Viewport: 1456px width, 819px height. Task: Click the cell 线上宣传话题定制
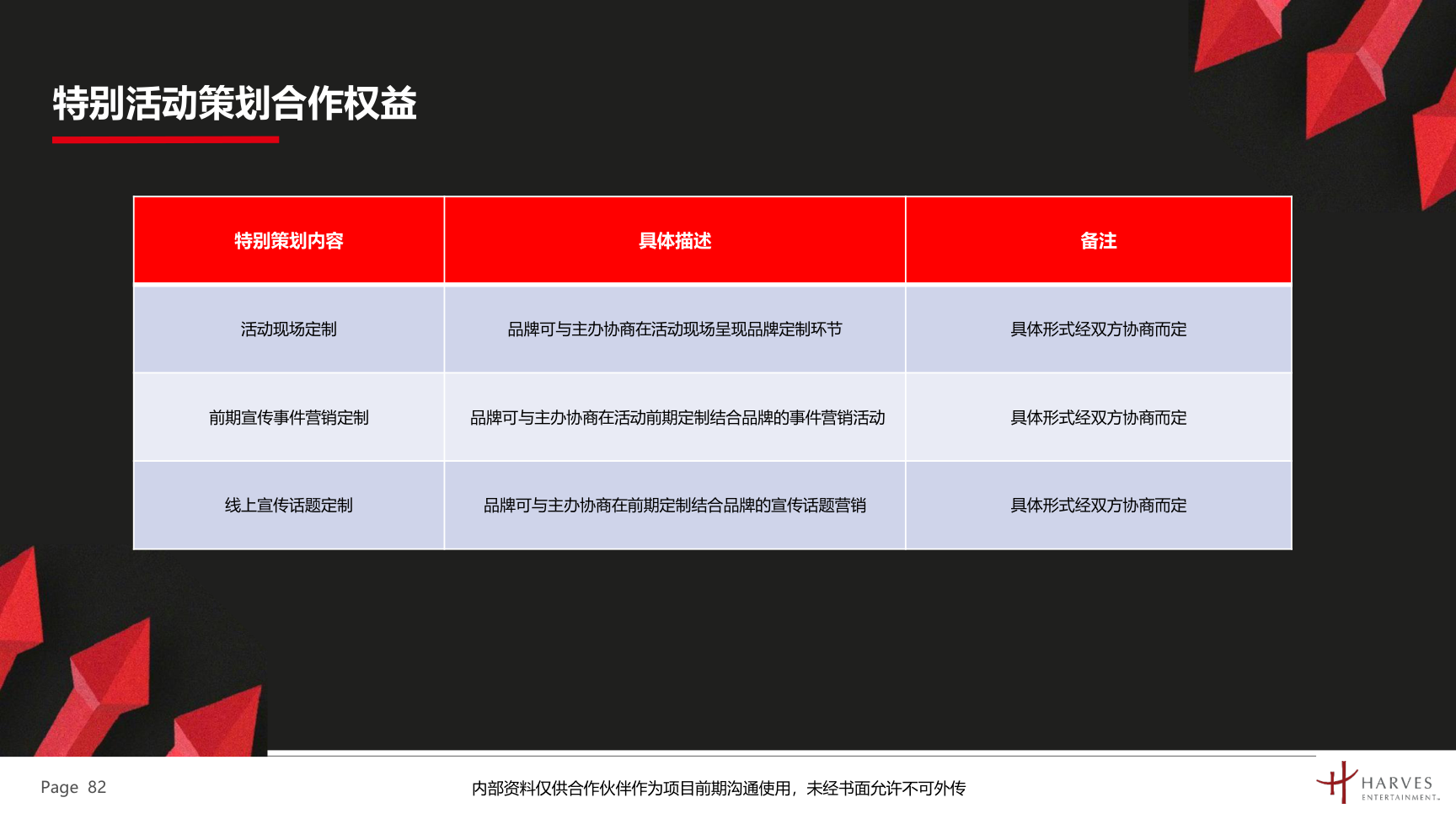tap(289, 506)
